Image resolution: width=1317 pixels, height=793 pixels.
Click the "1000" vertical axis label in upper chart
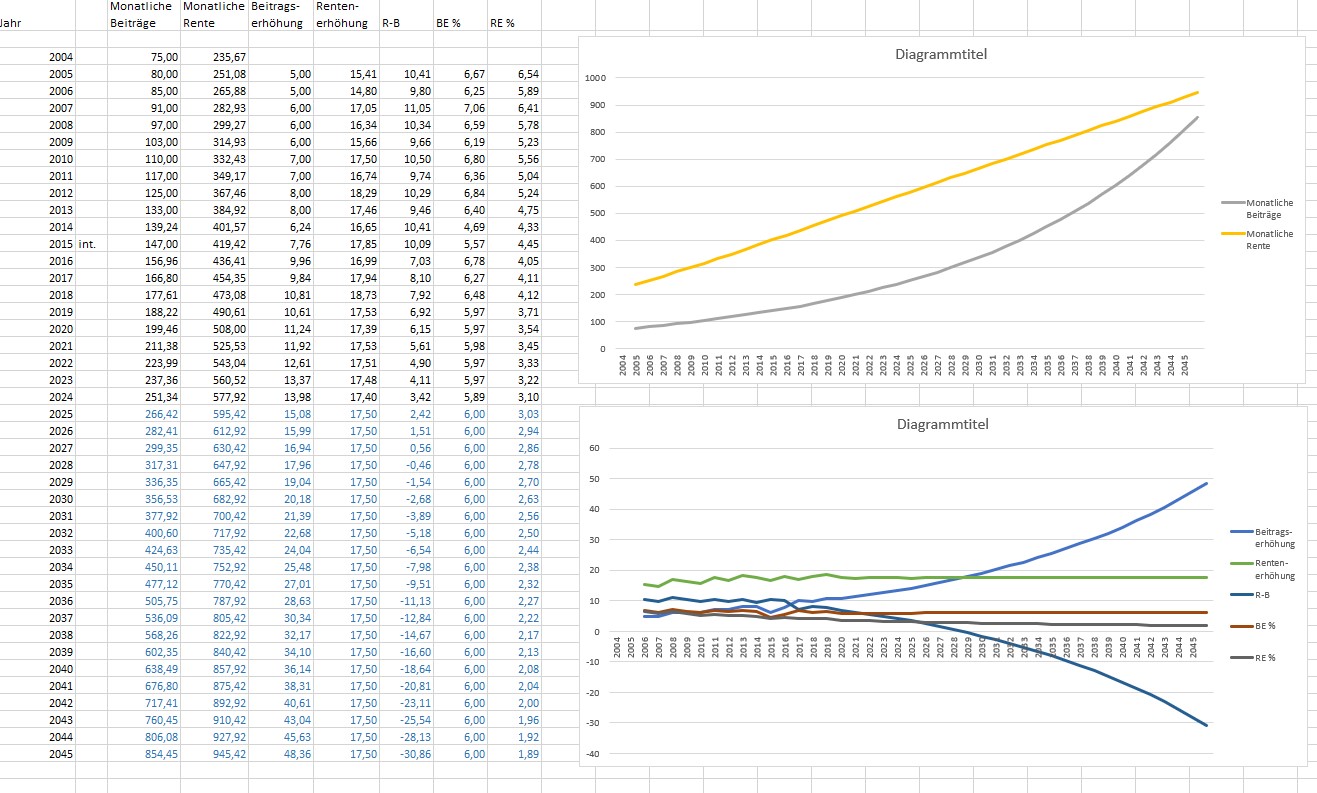597,78
